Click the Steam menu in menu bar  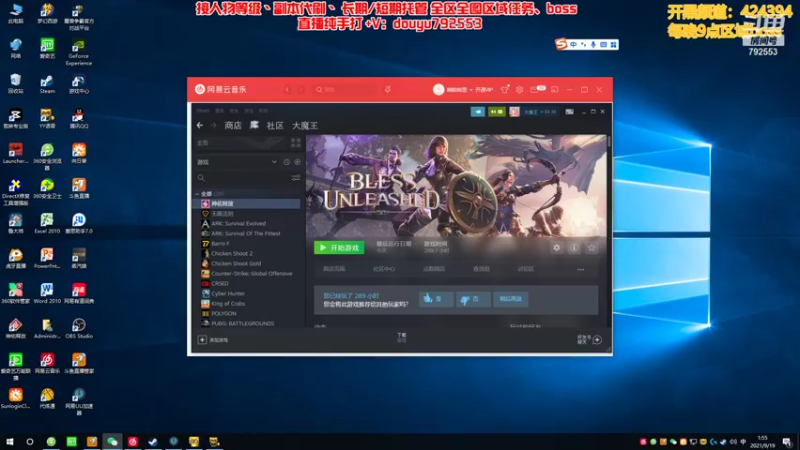coord(203,111)
